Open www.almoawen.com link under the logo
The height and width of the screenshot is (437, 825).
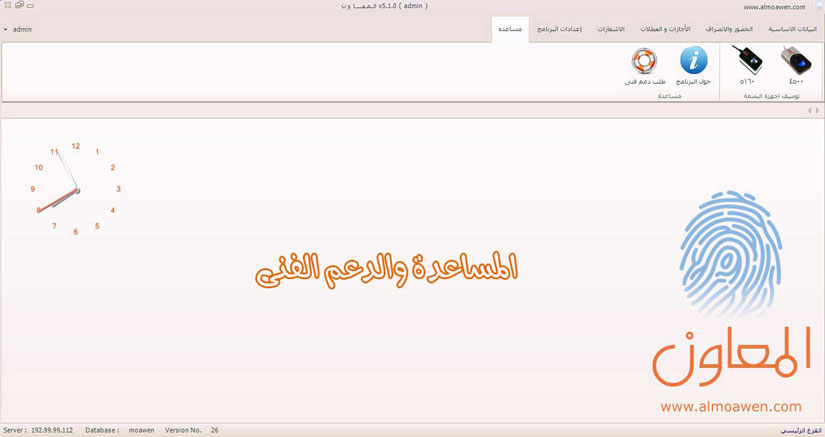click(731, 406)
